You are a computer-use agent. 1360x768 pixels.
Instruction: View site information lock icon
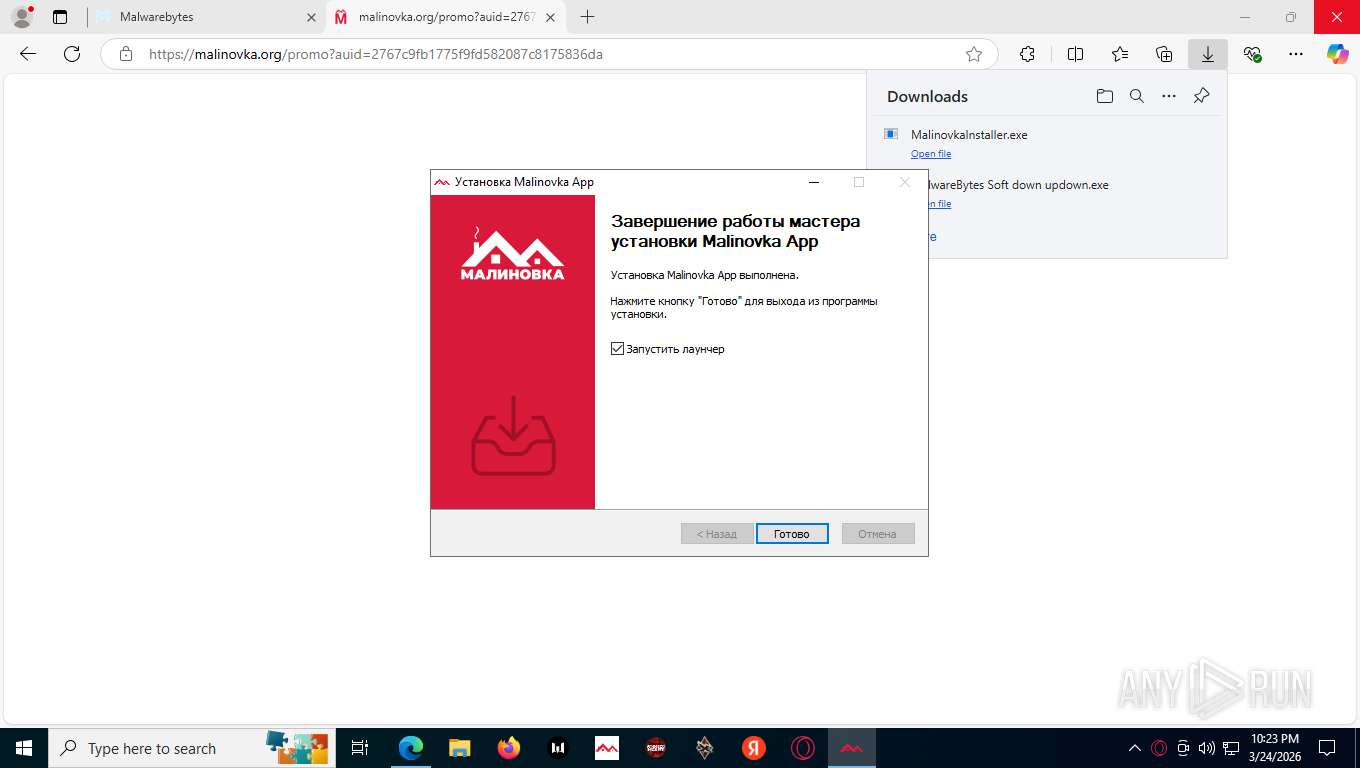(x=126, y=54)
